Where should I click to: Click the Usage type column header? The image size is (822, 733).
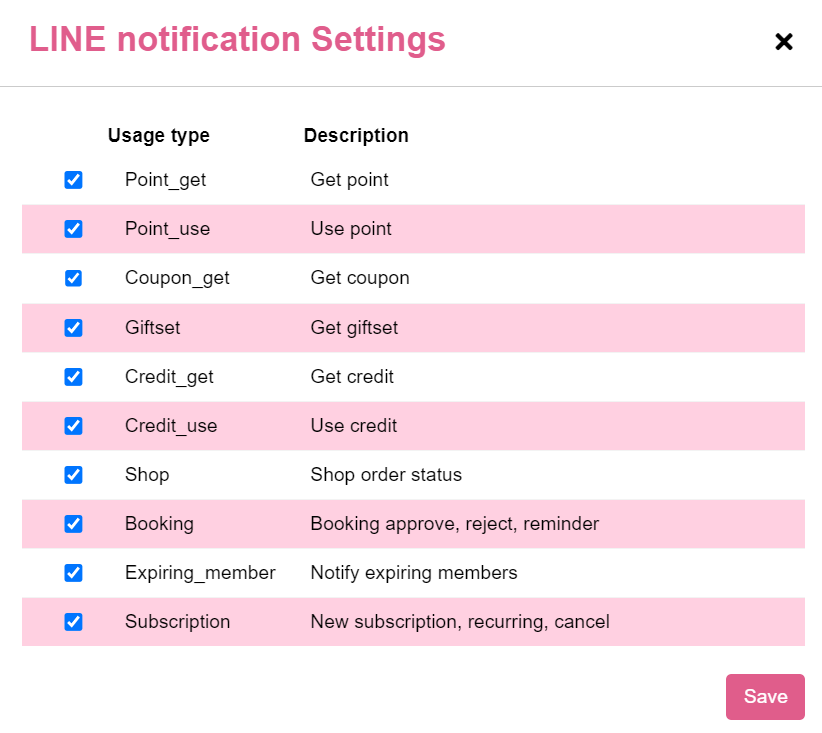click(x=159, y=135)
